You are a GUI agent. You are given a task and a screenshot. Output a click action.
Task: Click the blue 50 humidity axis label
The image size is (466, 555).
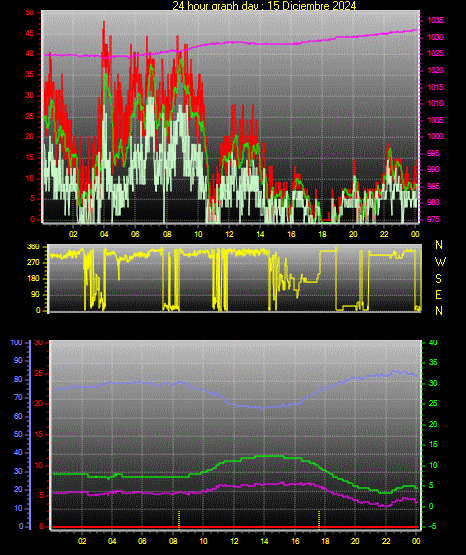tap(18, 434)
